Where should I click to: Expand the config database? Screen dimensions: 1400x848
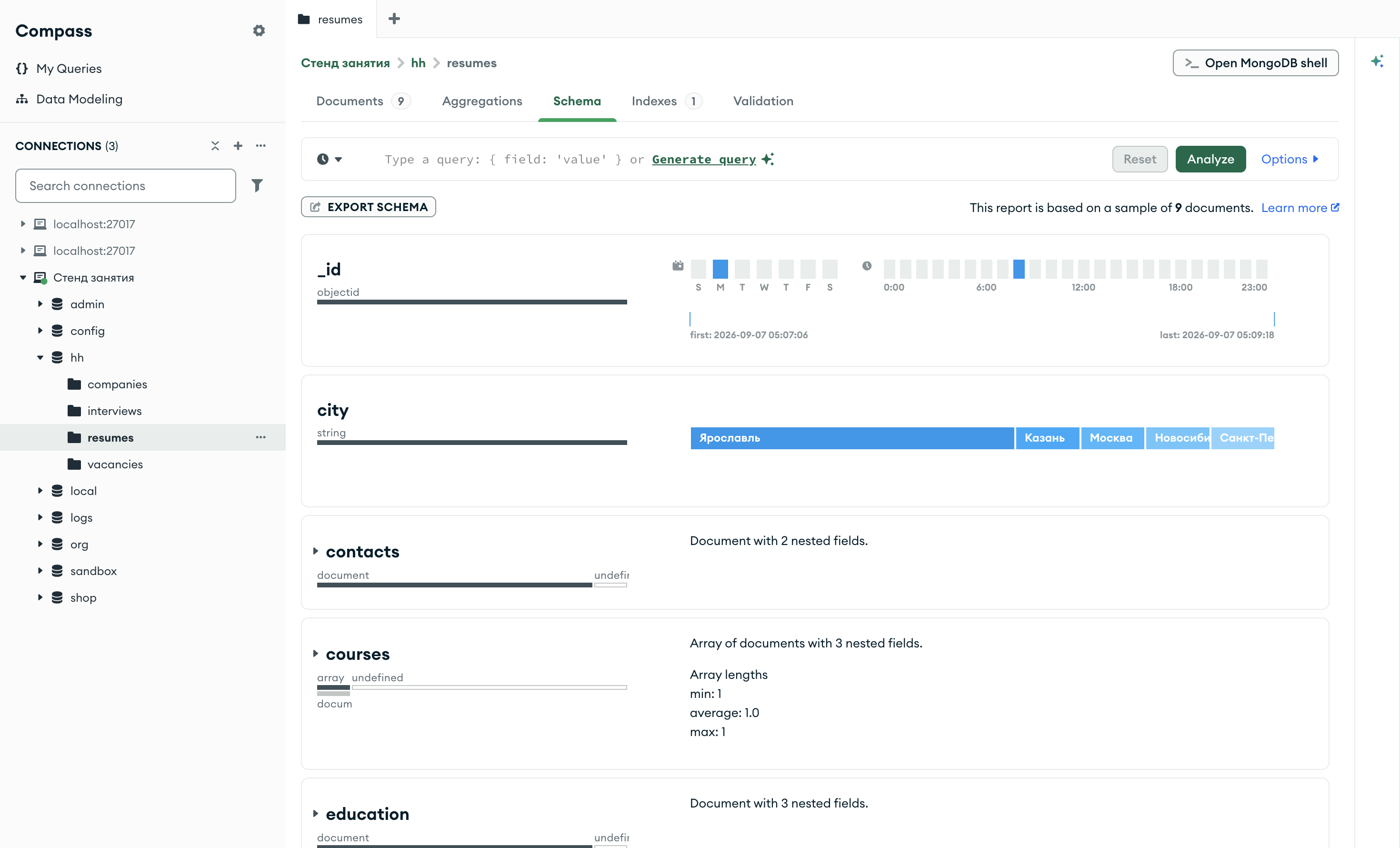40,331
